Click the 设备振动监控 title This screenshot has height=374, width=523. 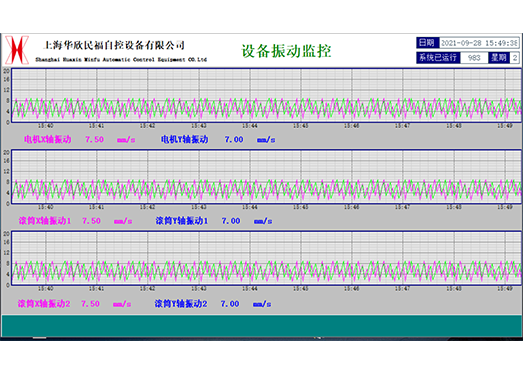pyautogui.click(x=286, y=51)
